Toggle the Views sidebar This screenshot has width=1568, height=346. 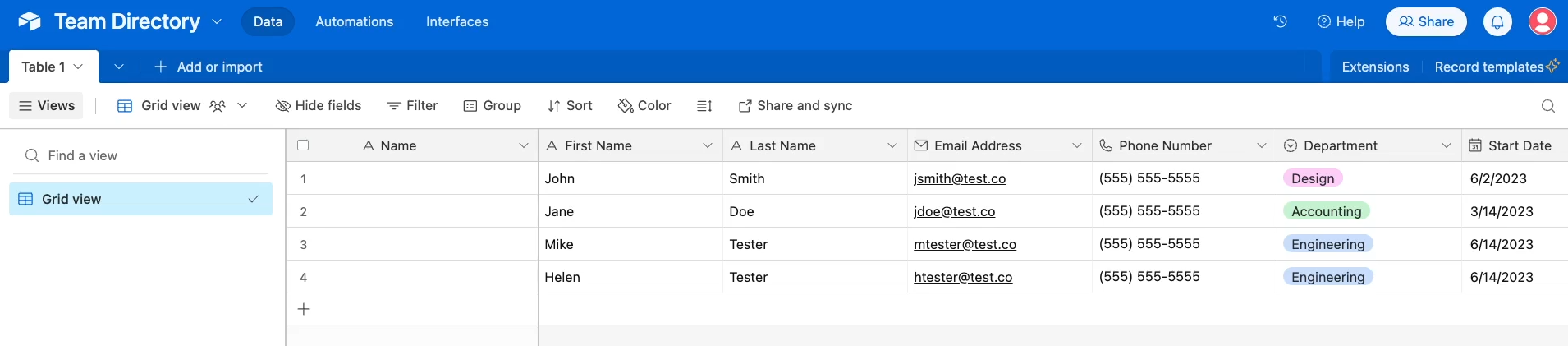(x=47, y=106)
